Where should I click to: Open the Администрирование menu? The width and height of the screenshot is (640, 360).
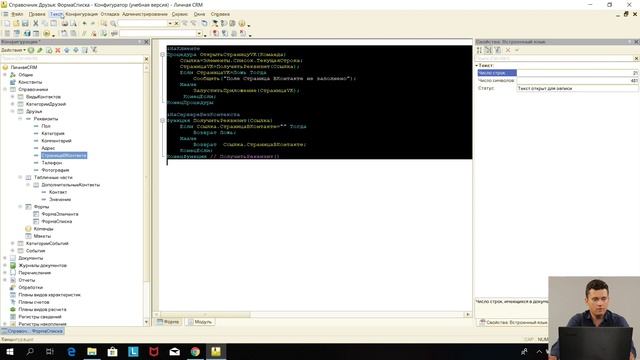coord(145,14)
